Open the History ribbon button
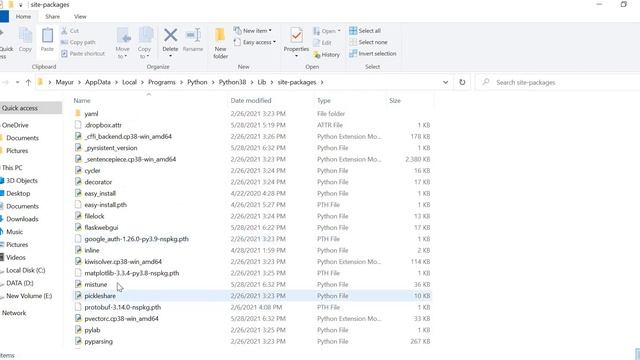This screenshot has width=640, height=360. pos(327,54)
